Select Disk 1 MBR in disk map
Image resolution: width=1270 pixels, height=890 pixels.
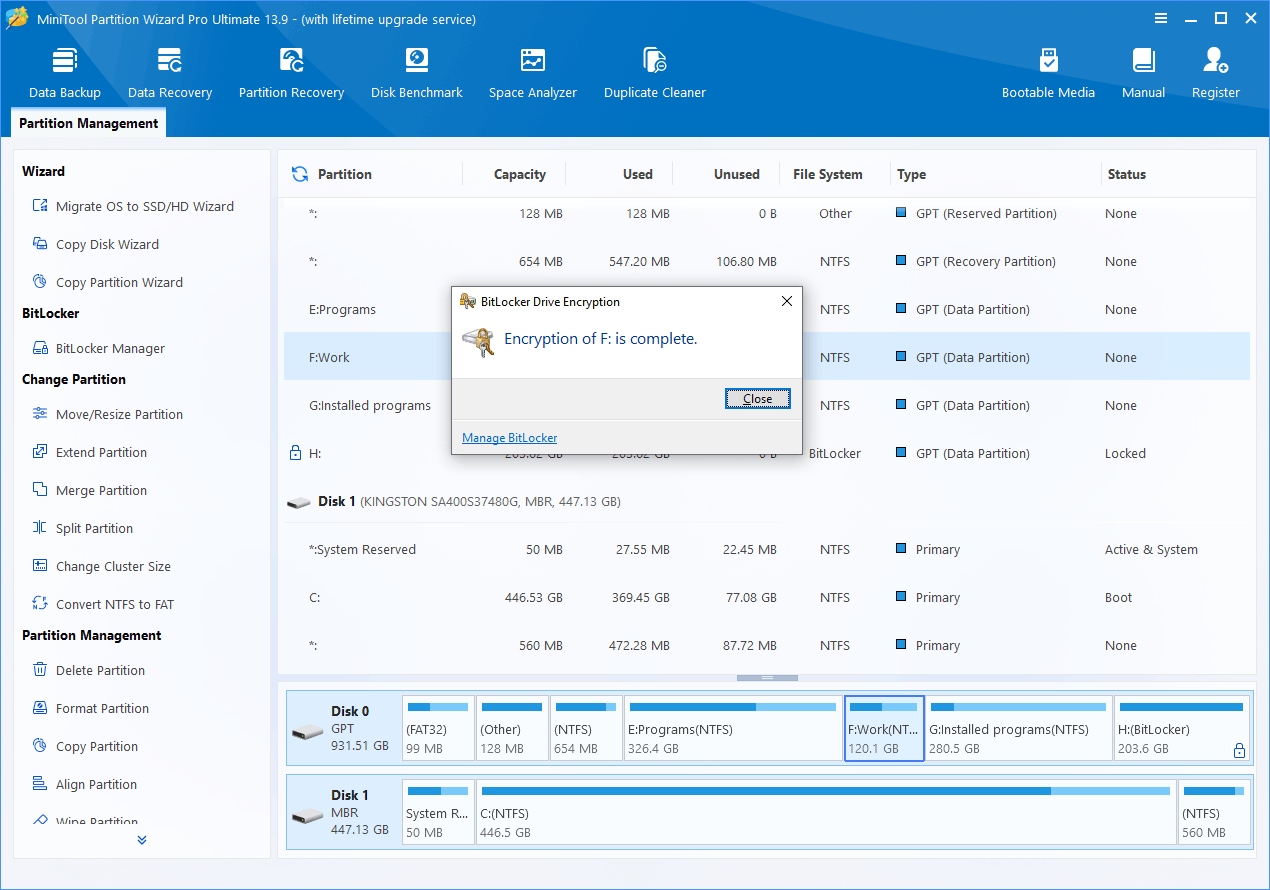tap(343, 813)
